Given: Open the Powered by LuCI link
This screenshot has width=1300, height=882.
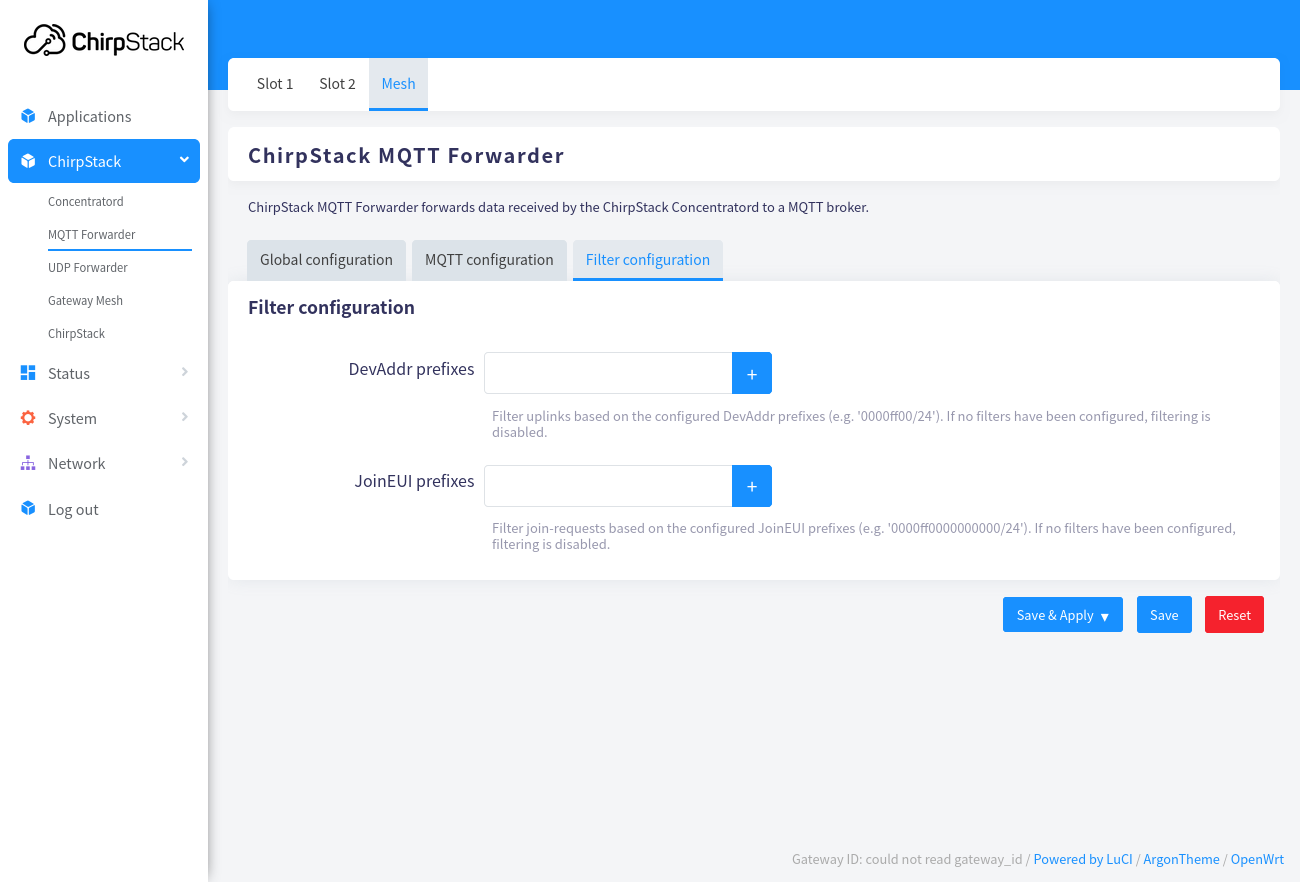Looking at the screenshot, I should (x=1083, y=859).
